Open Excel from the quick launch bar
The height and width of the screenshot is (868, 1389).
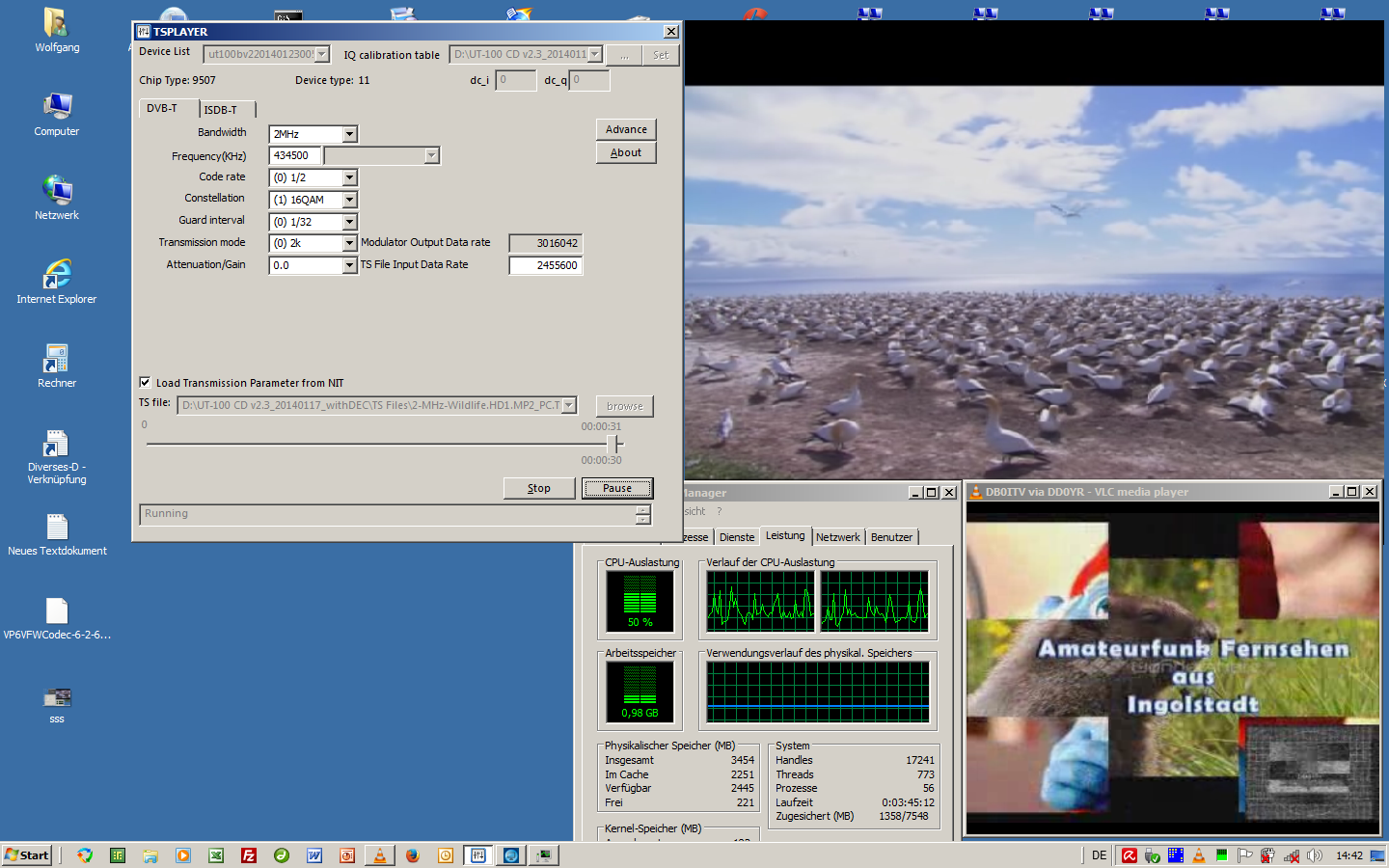pos(216,855)
